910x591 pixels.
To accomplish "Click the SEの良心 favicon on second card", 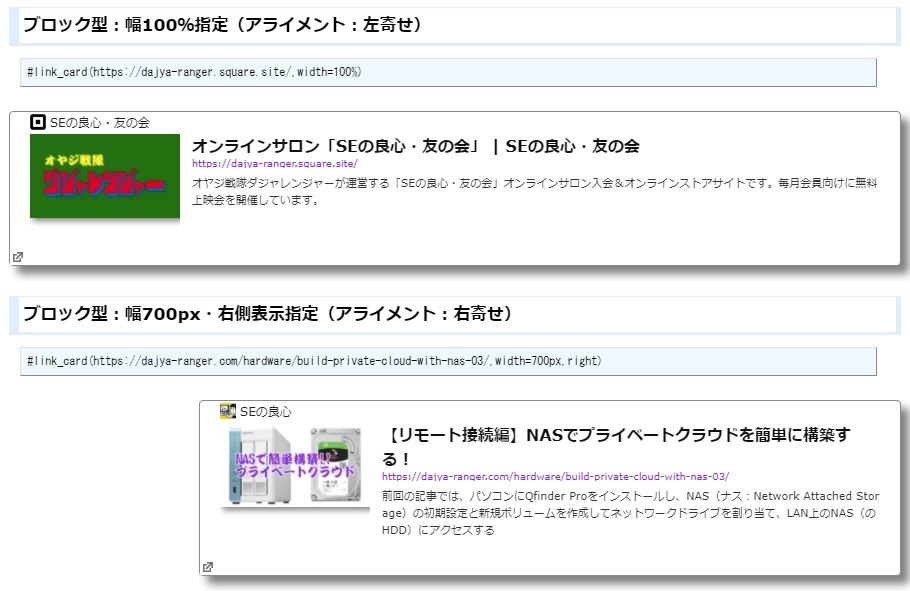I will [226, 409].
